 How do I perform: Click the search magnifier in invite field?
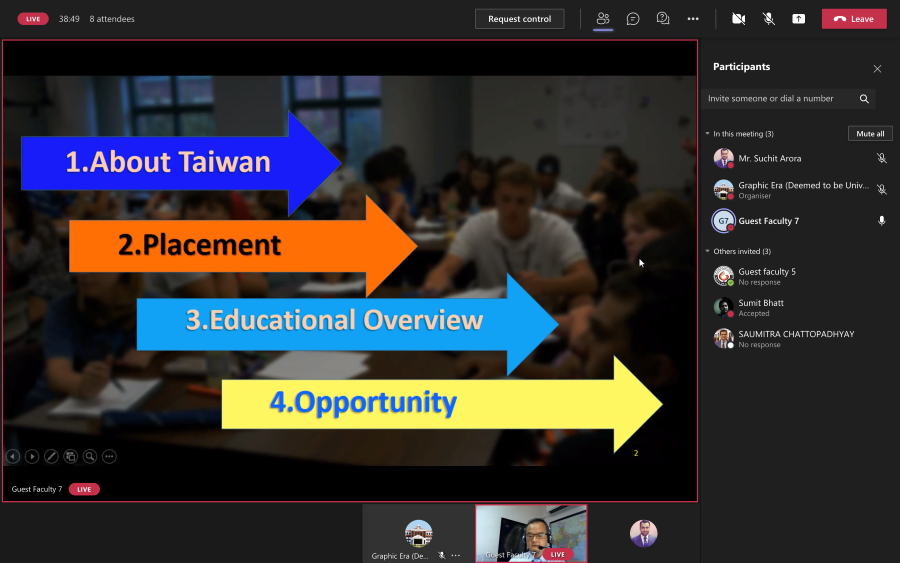(864, 99)
